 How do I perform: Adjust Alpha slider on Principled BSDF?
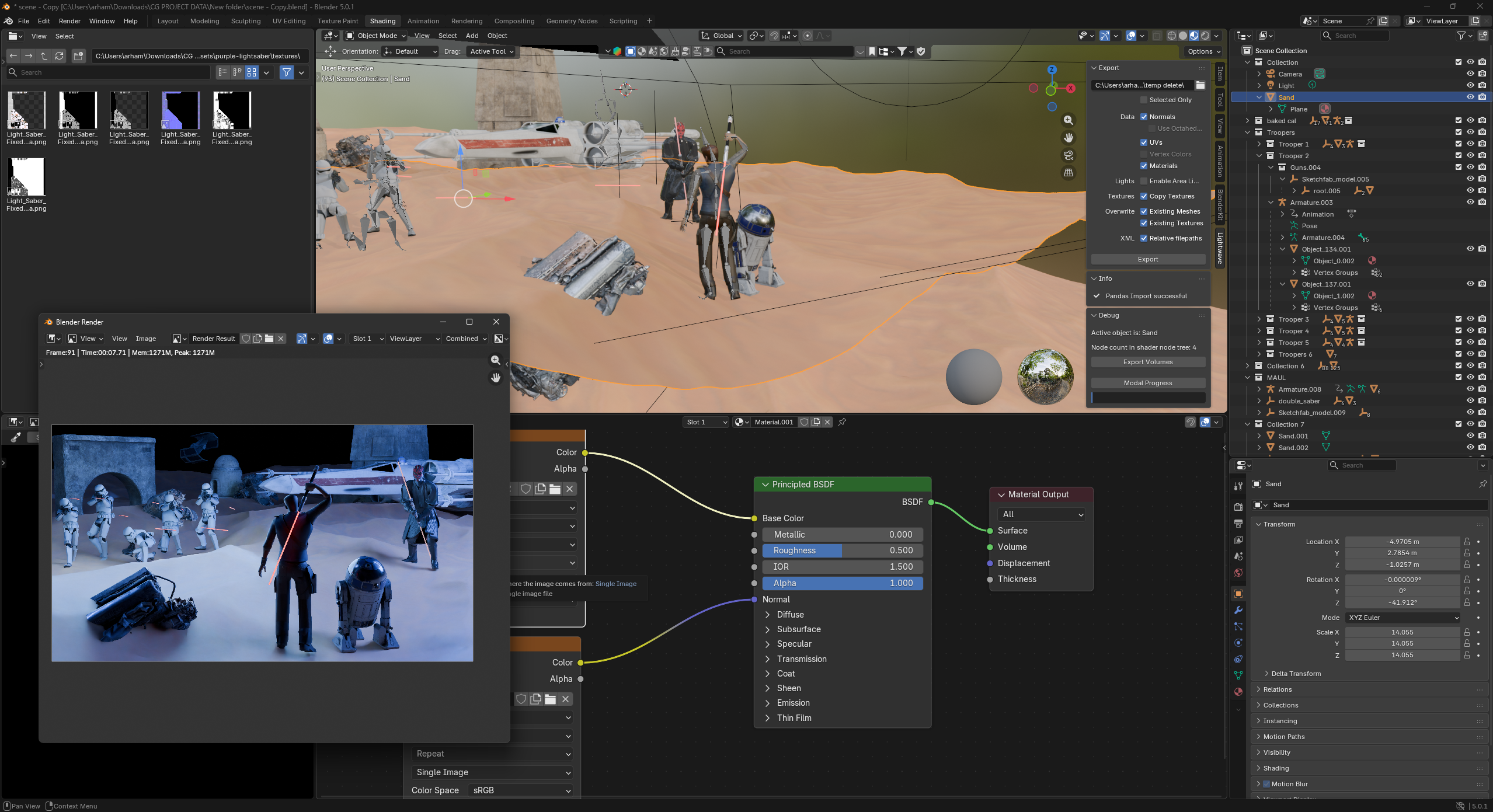pyautogui.click(x=843, y=583)
